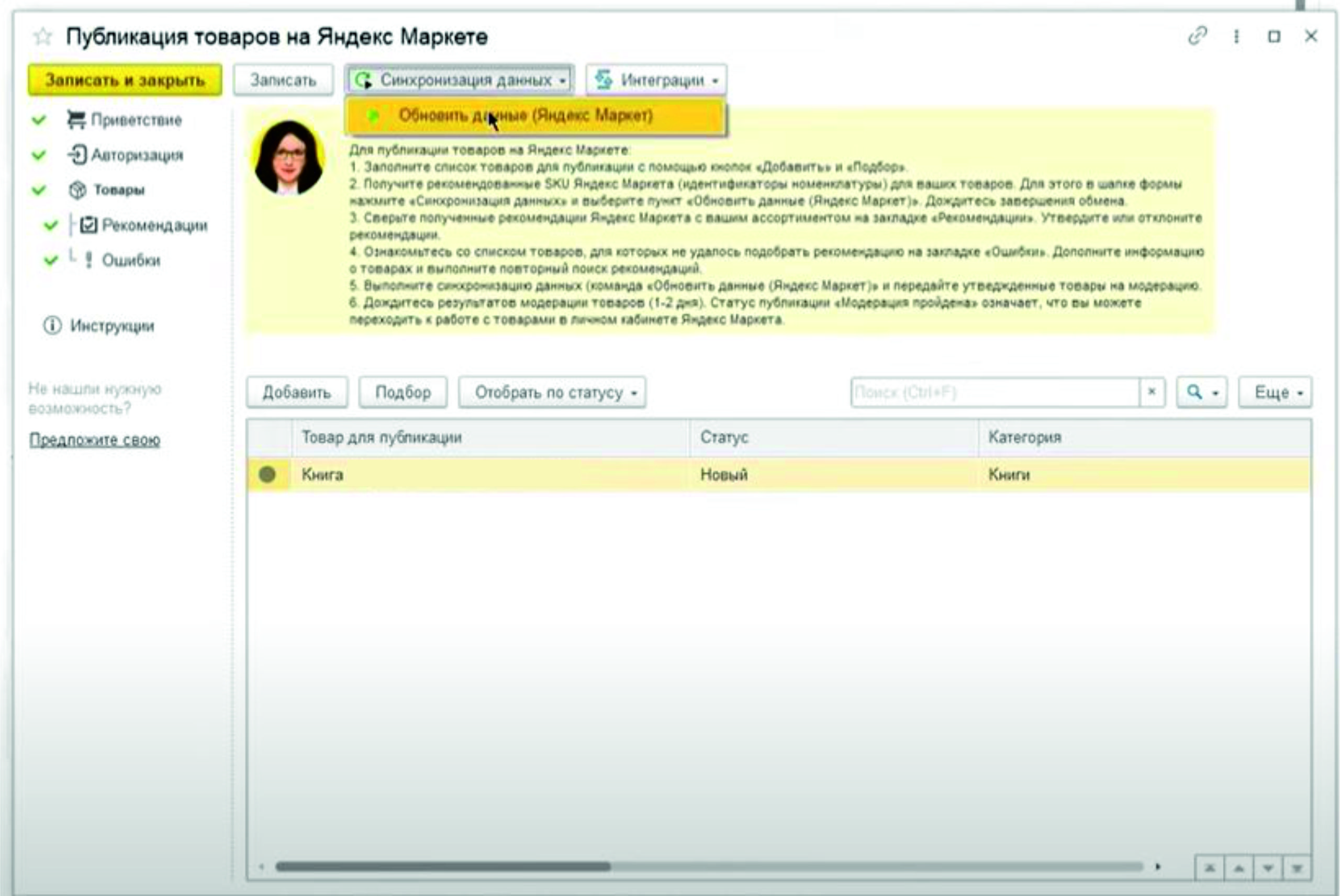This screenshot has height=896, width=1340.
Task: Click the favorites star icon
Action: (x=43, y=37)
